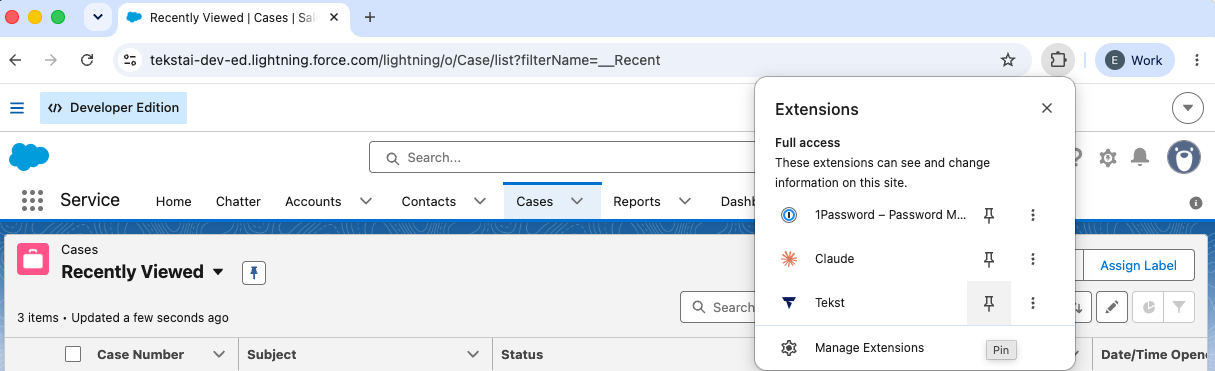Go back to the previous page
This screenshot has height=371, width=1215.
coord(15,60)
